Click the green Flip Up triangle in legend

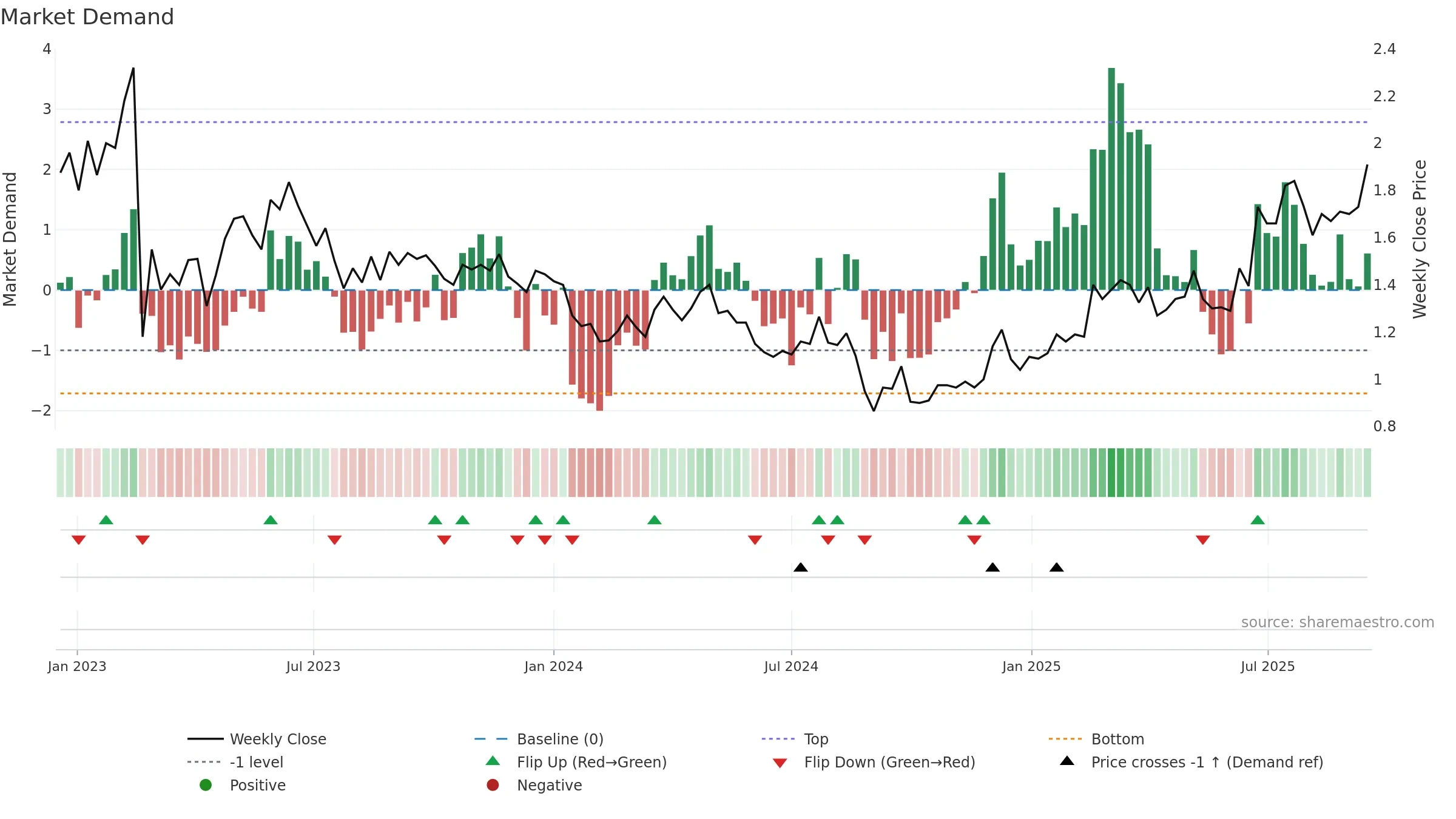point(493,761)
